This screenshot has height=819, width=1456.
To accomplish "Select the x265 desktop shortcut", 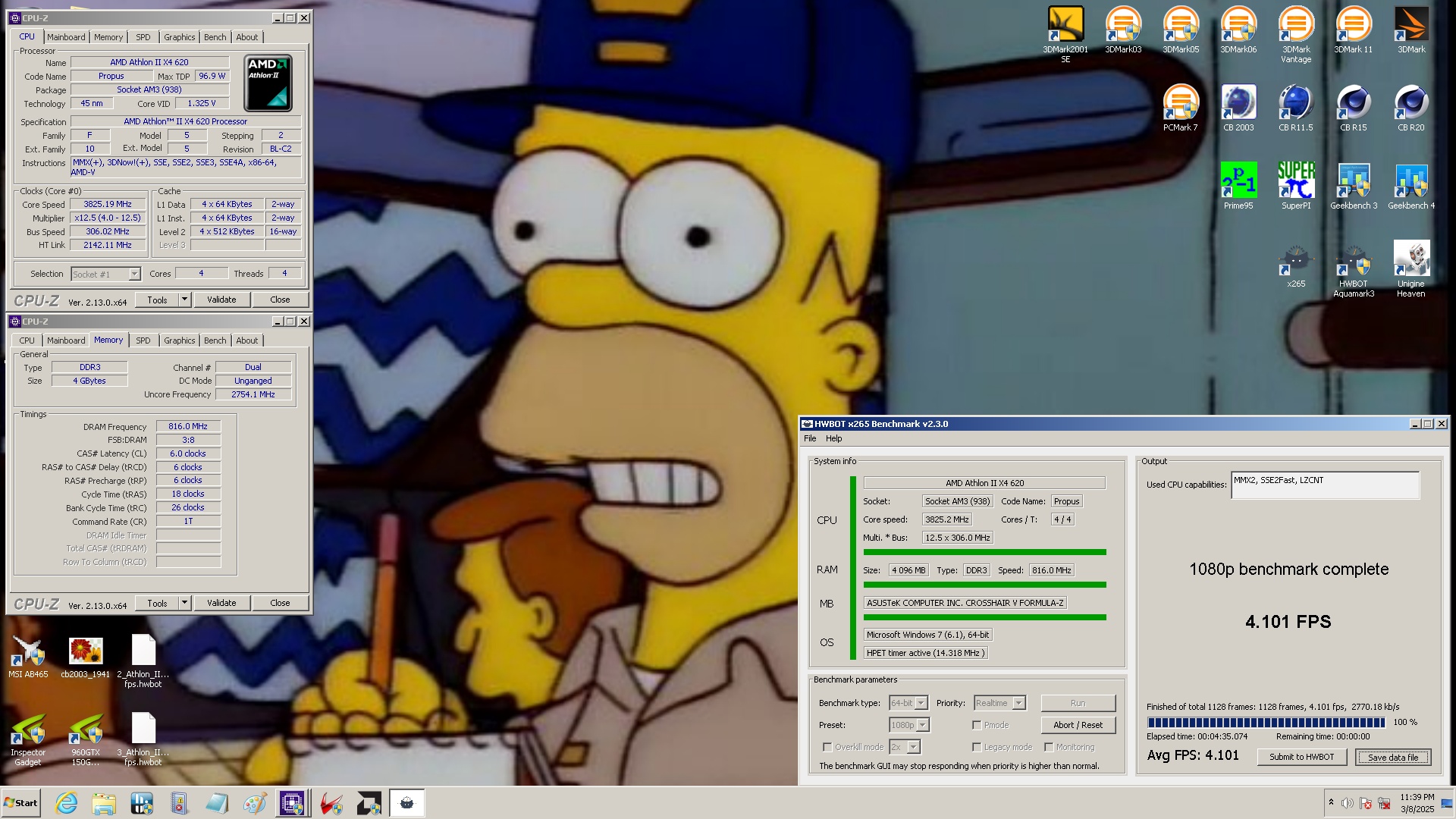I will 1296,265.
